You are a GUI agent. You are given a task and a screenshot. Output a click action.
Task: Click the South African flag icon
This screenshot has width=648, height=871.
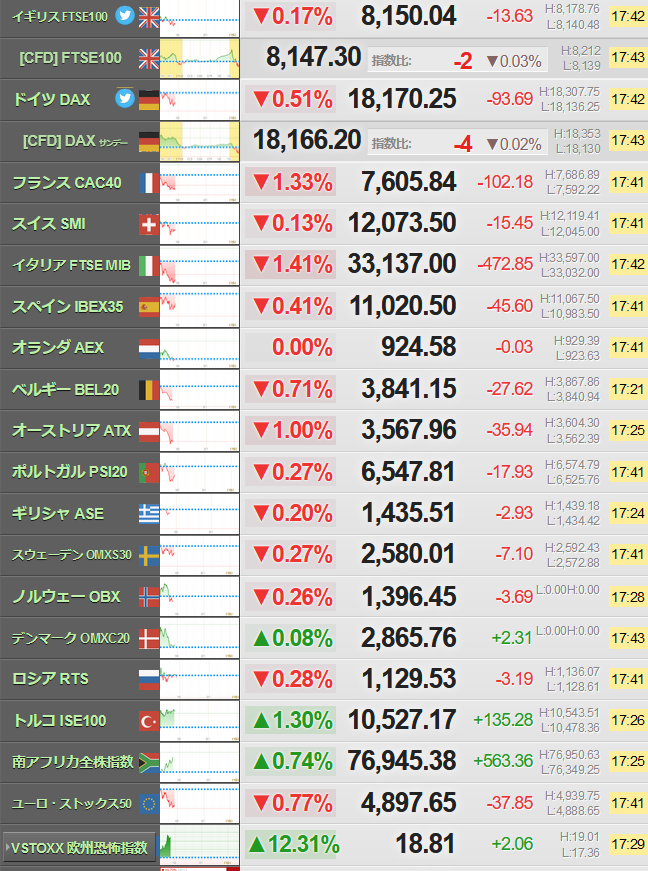pyautogui.click(x=149, y=763)
